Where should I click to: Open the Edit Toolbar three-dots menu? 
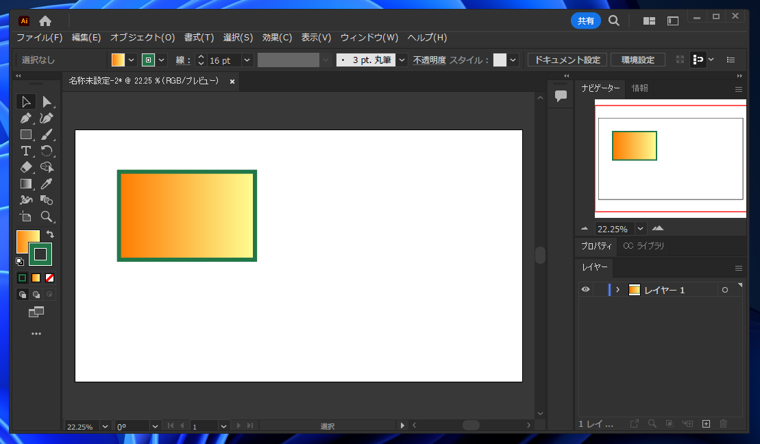(x=36, y=333)
